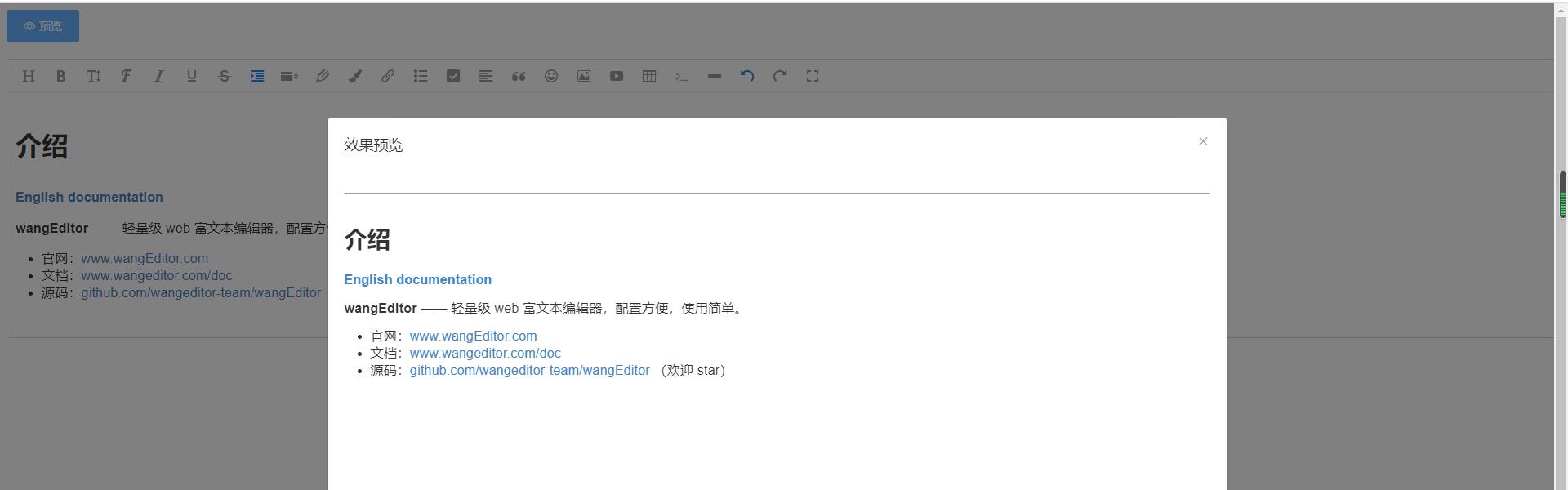Open the text color picker (pen icon)

click(323, 76)
